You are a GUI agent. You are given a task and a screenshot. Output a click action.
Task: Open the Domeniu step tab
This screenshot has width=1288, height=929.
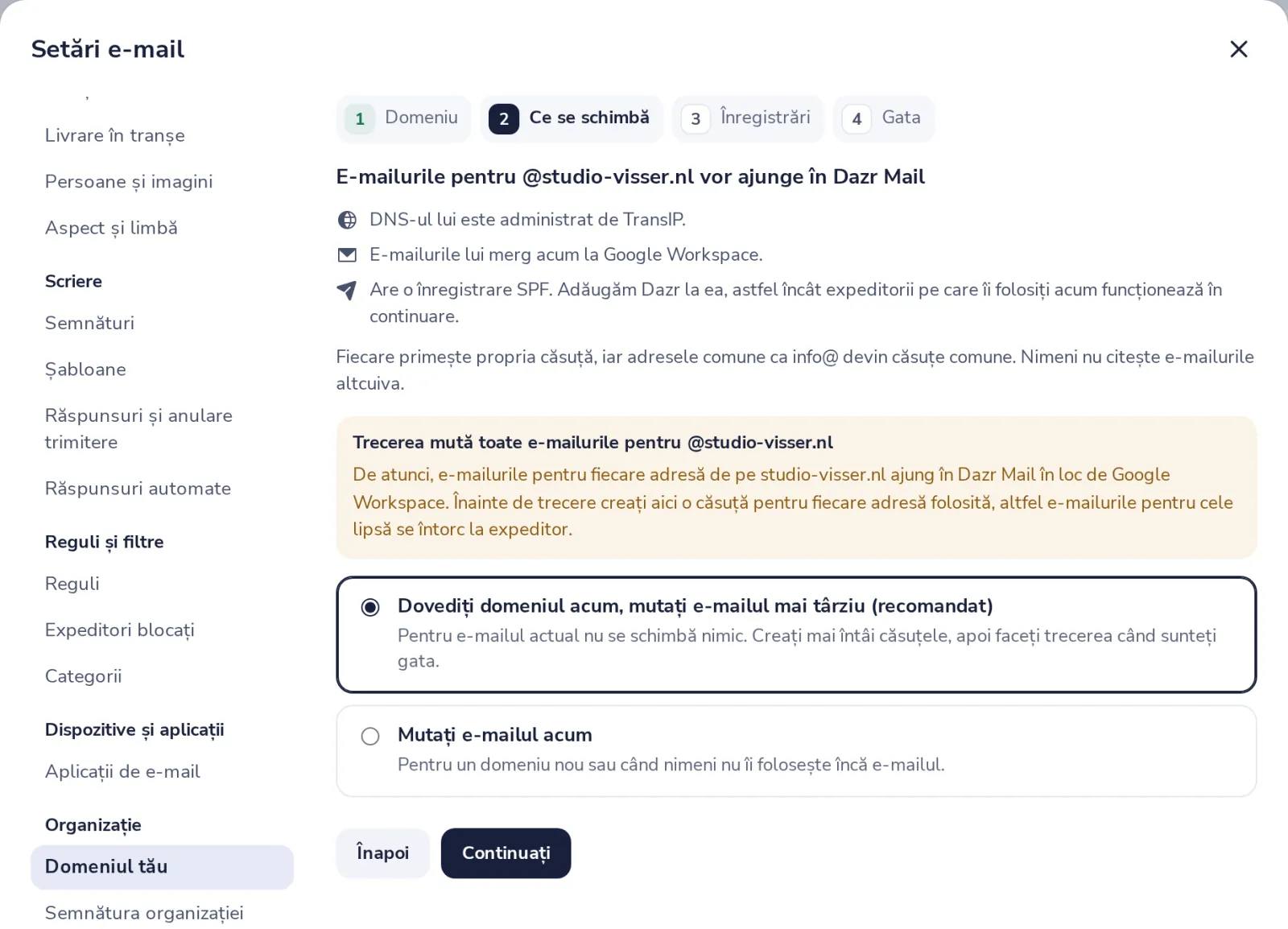[x=403, y=119]
